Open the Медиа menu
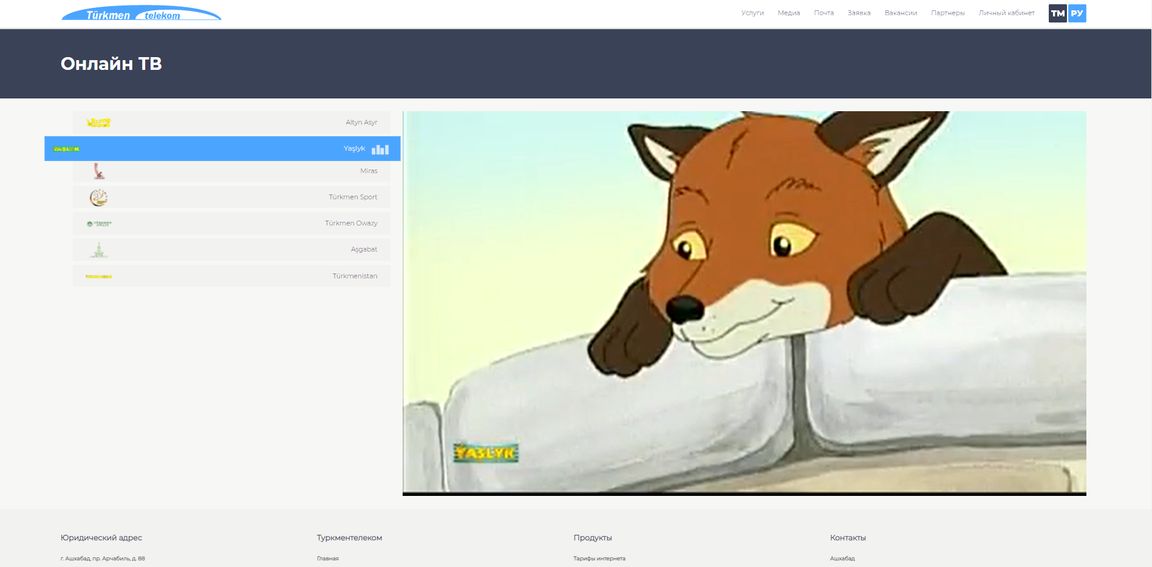Screen dimensions: 1152x567 coord(789,13)
